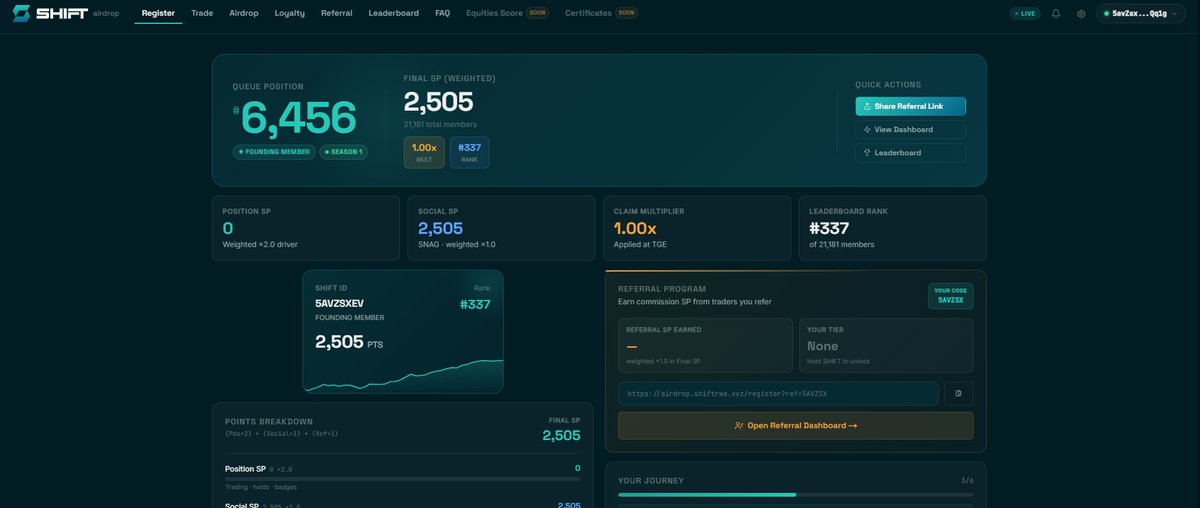Click the Social SP stat card
The width and height of the screenshot is (1200, 508).
[500, 228]
